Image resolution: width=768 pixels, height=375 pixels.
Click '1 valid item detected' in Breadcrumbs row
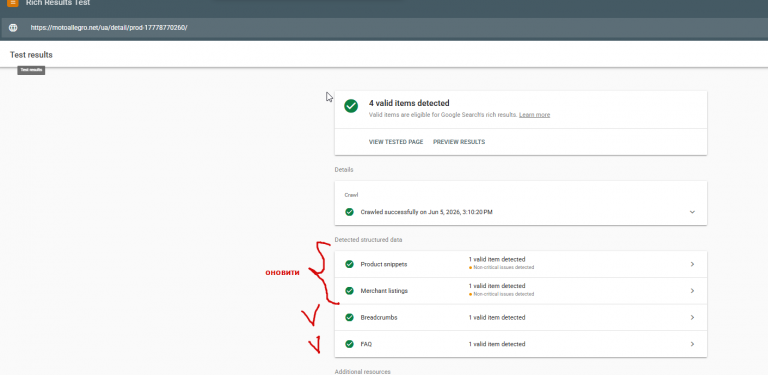497,318
